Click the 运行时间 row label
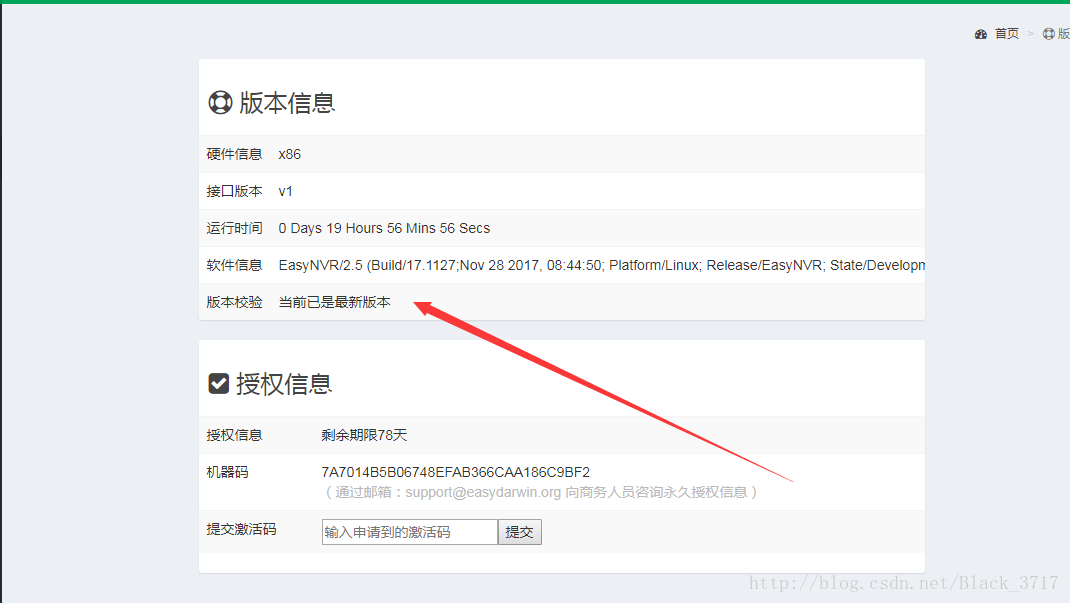The width and height of the screenshot is (1070, 603). click(x=235, y=228)
